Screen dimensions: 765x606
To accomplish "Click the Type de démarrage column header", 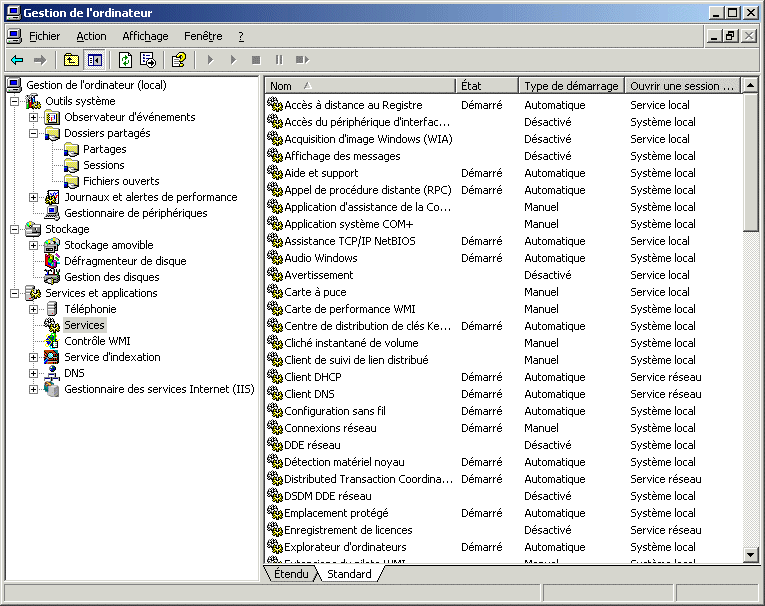I will click(x=571, y=86).
